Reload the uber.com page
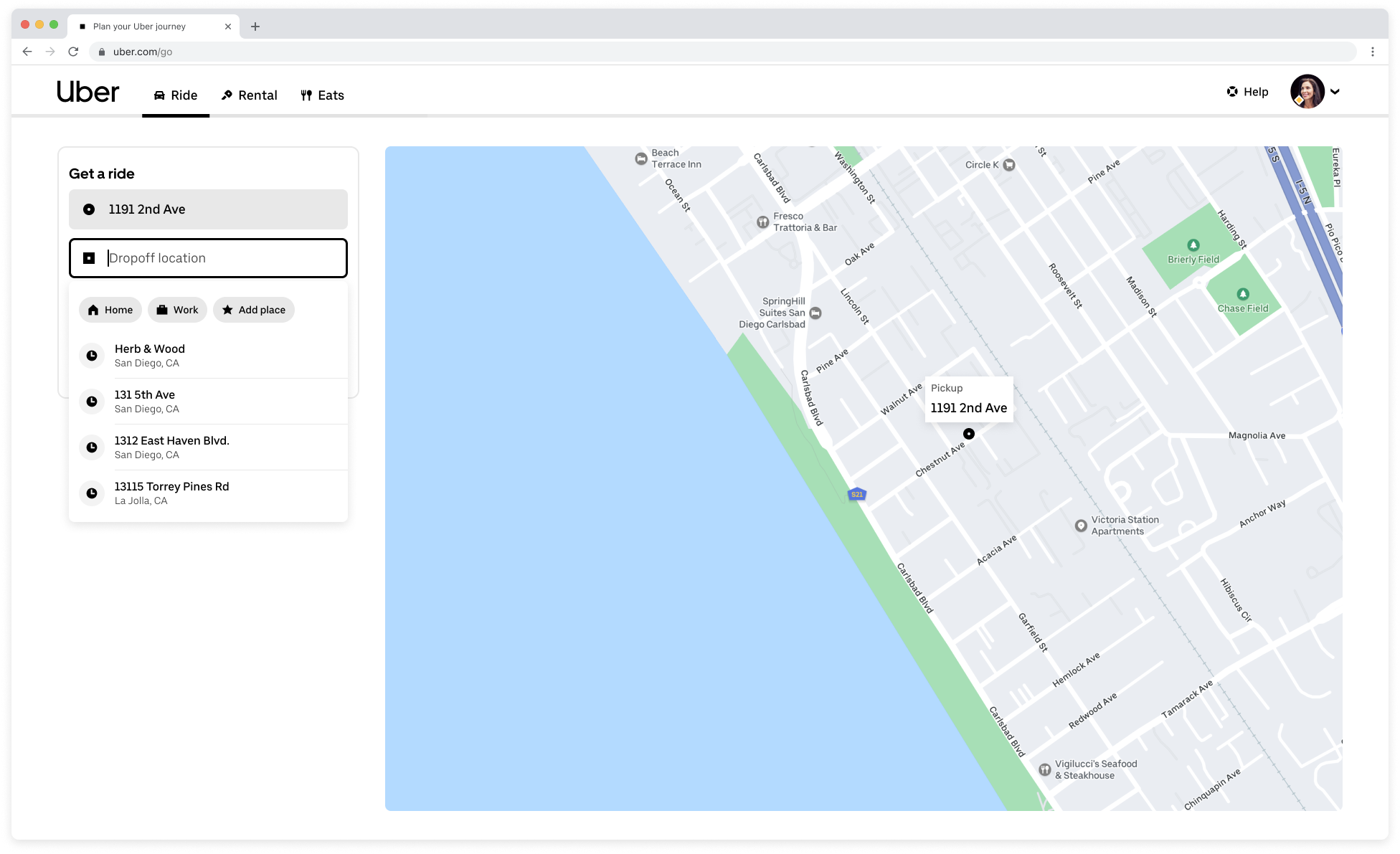The height and width of the screenshot is (854, 1400). coord(73,52)
